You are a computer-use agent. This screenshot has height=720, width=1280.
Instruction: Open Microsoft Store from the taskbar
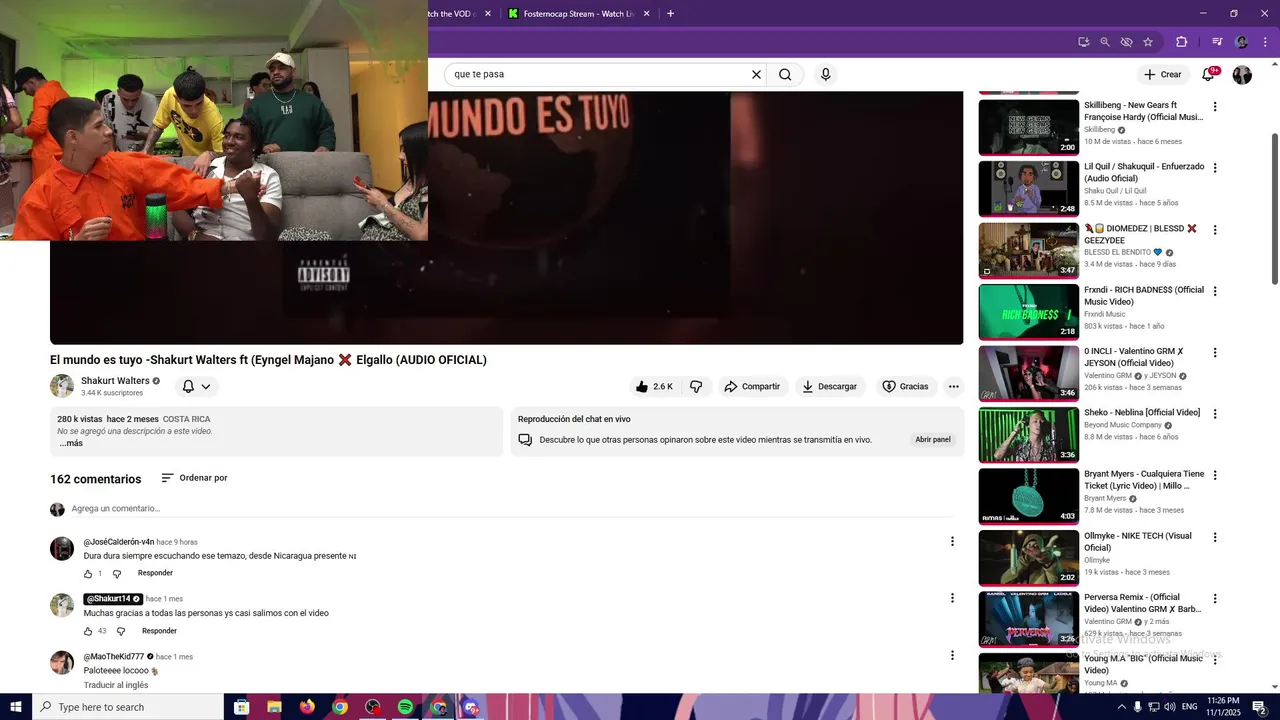(241, 707)
